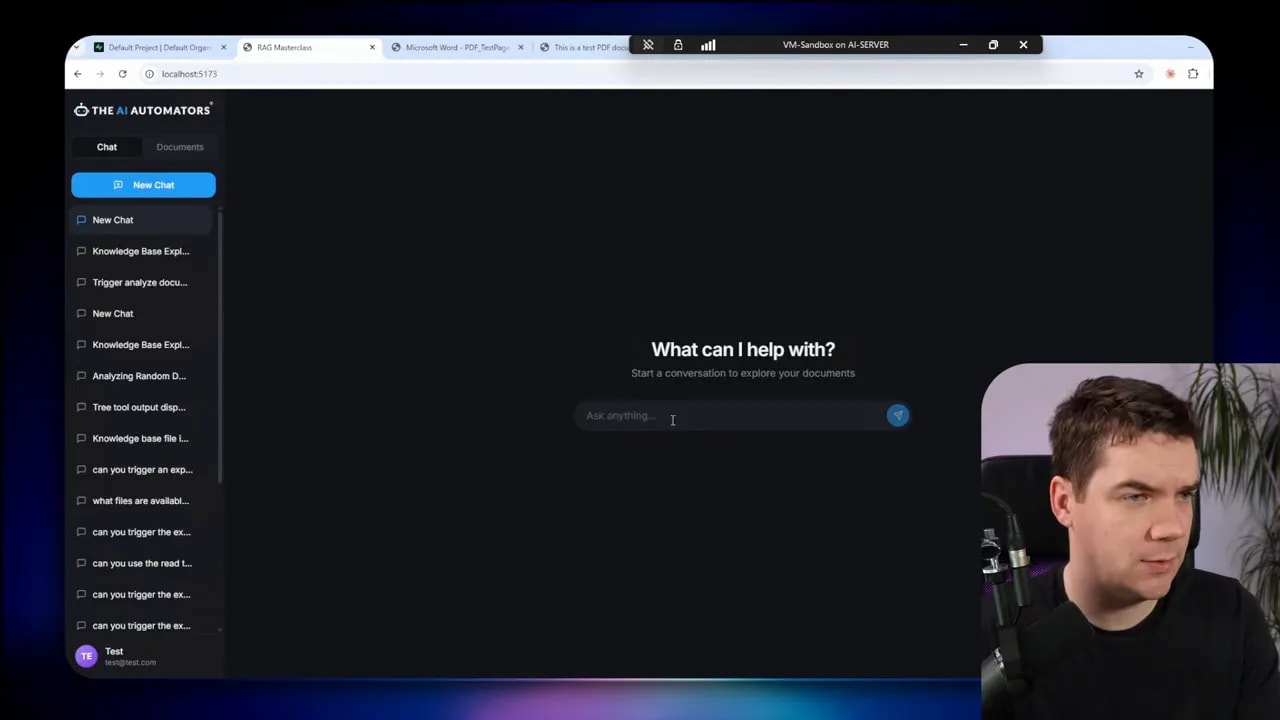Open the Analyzing Random D conversation
Viewport: 1280px width, 720px height.
point(139,376)
